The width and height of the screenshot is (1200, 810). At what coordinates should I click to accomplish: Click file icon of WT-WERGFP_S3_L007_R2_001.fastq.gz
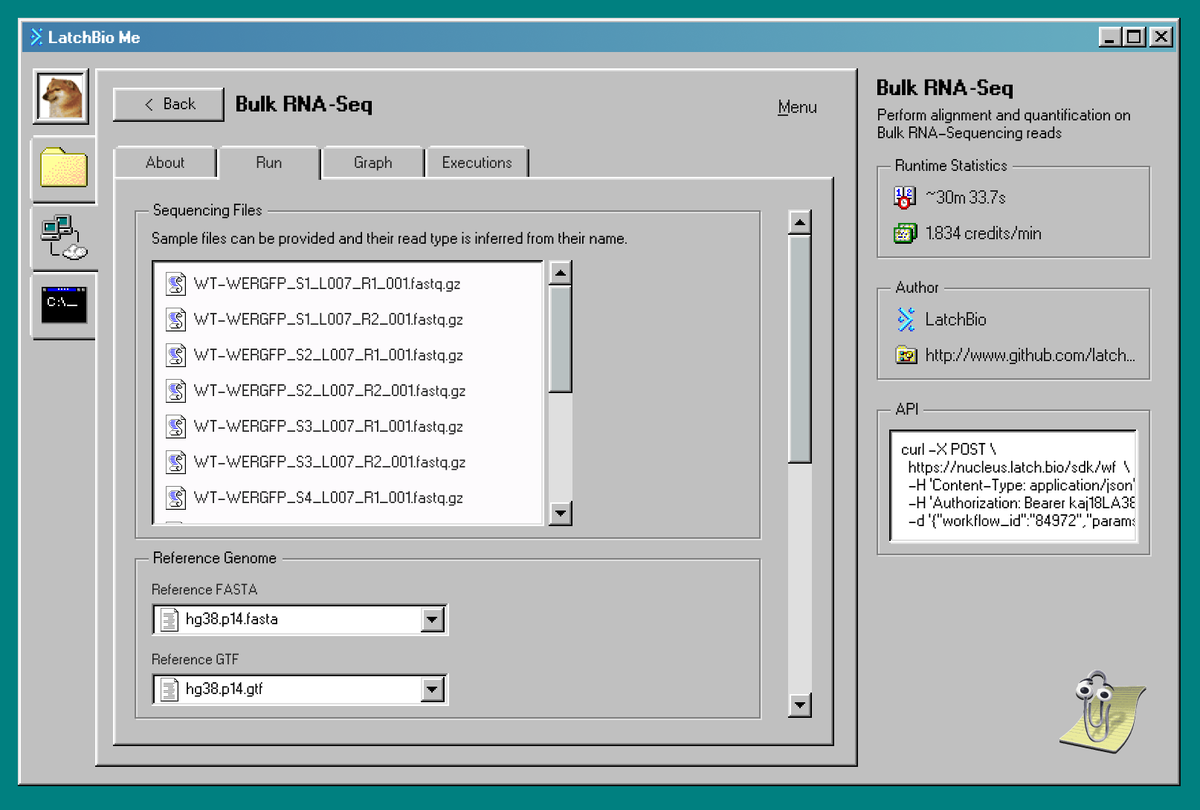pos(176,462)
